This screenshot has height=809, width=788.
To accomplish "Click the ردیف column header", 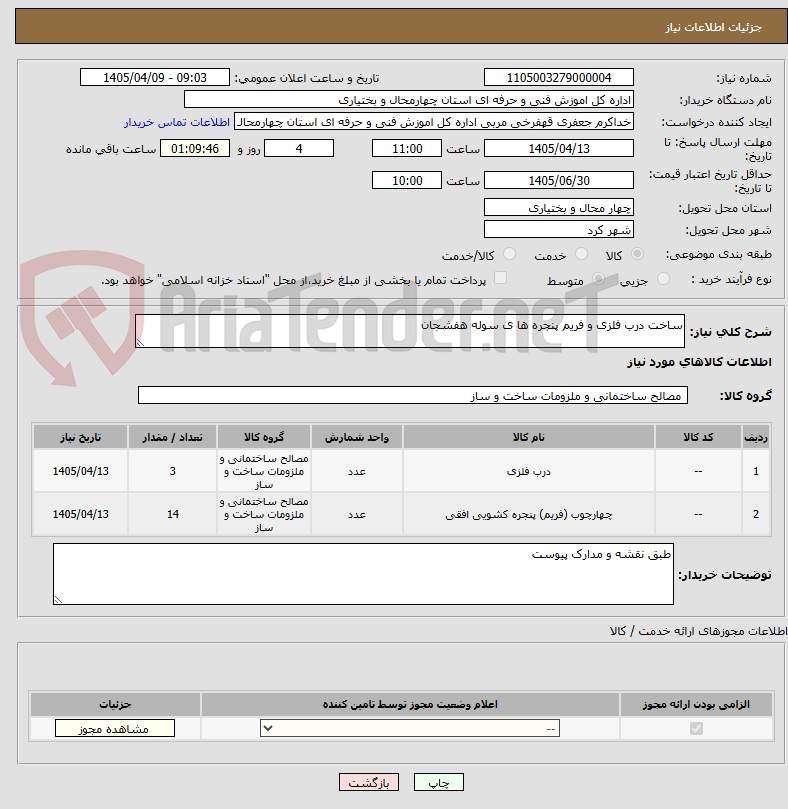I will tap(756, 437).
